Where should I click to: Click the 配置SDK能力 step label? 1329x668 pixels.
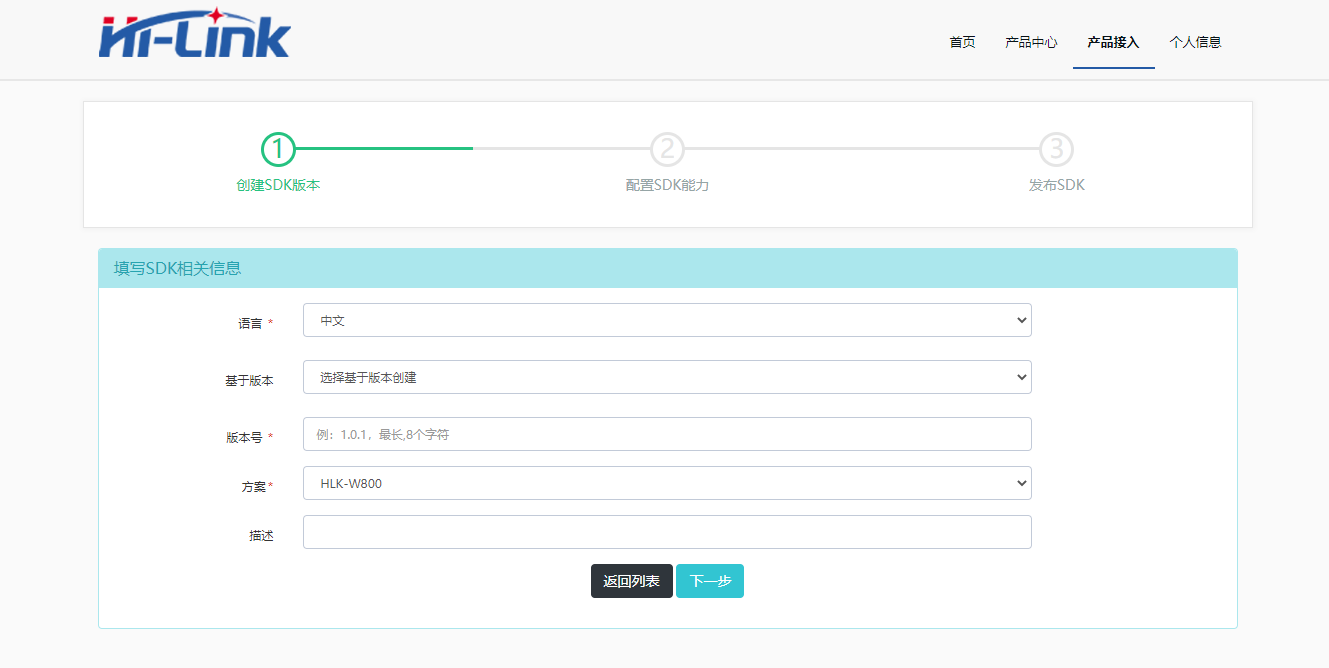pos(667,185)
